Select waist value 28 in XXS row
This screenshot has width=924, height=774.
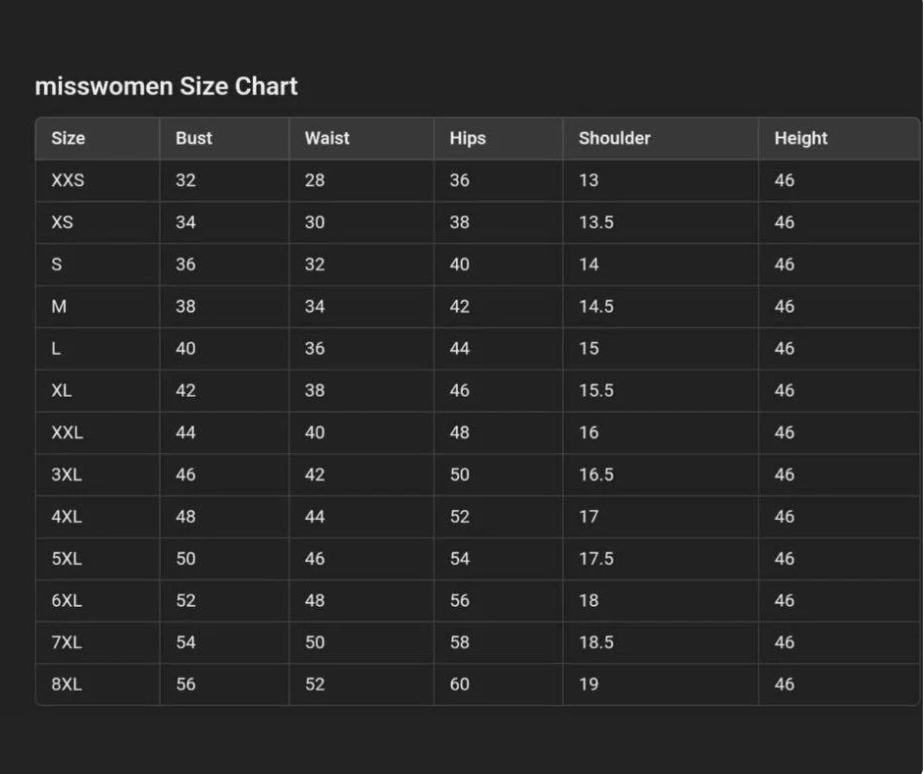(315, 181)
